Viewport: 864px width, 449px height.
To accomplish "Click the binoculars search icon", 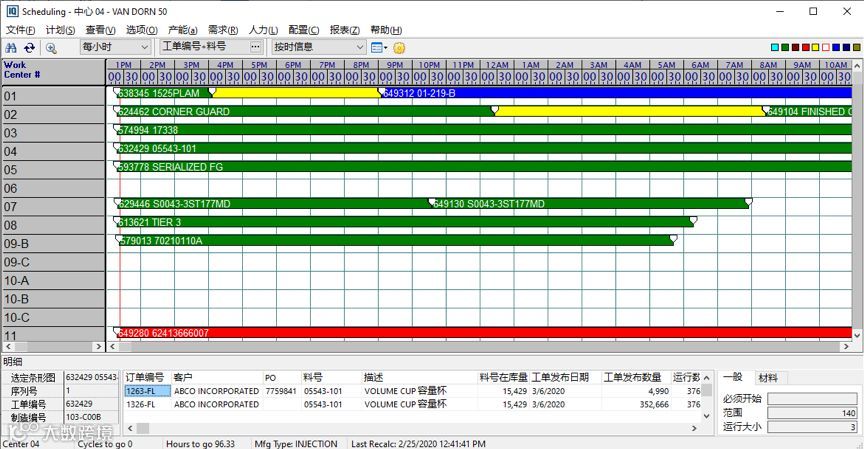I will point(11,48).
